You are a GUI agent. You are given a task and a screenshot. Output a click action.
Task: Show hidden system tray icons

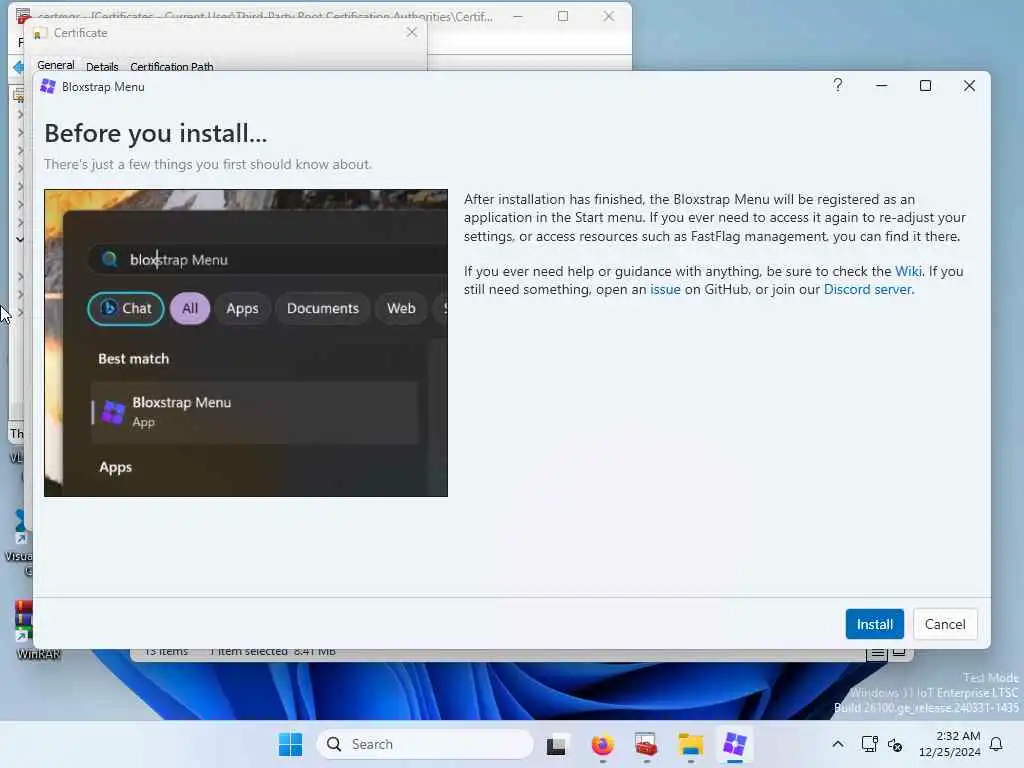tap(838, 744)
